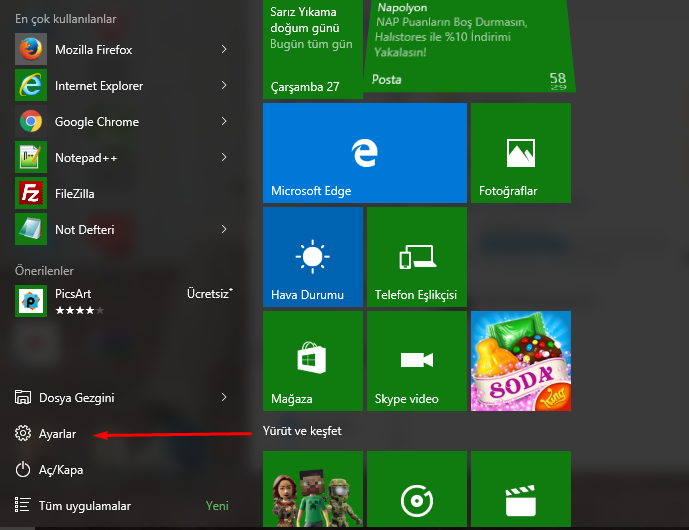Select the FileZilla label
This screenshot has height=530, width=689.
click(x=75, y=194)
